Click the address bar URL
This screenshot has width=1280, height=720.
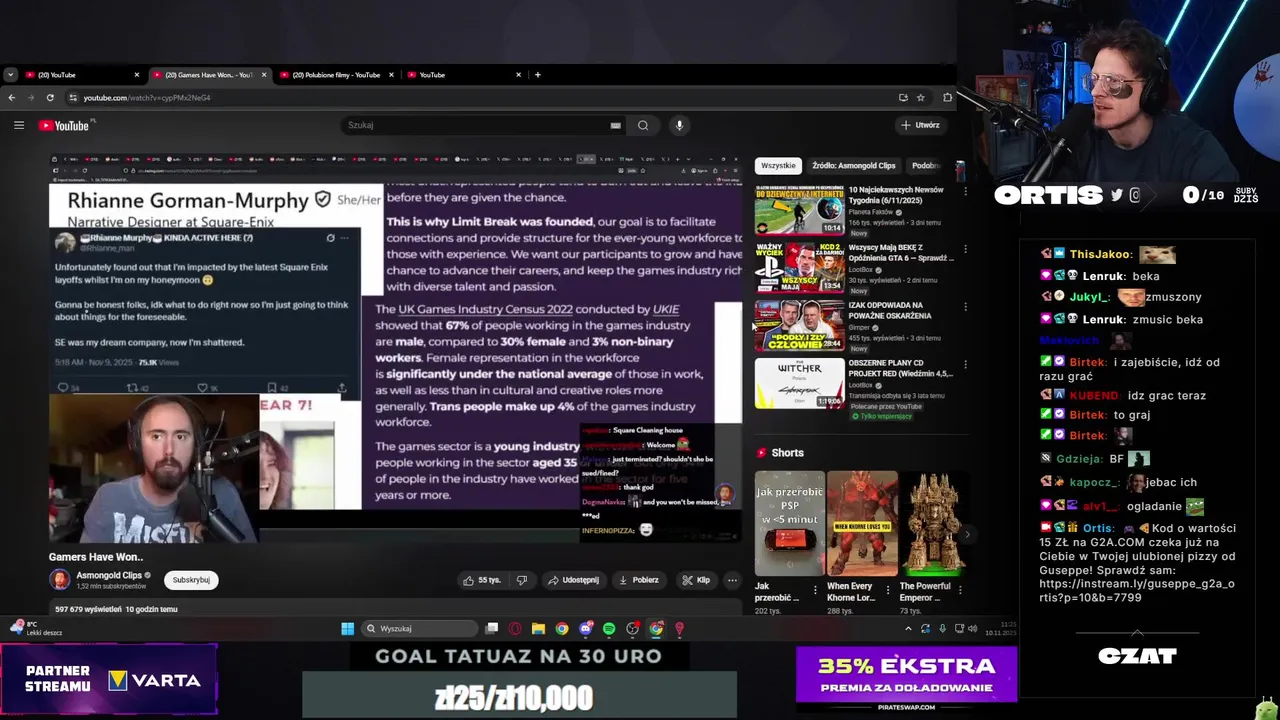147,98
